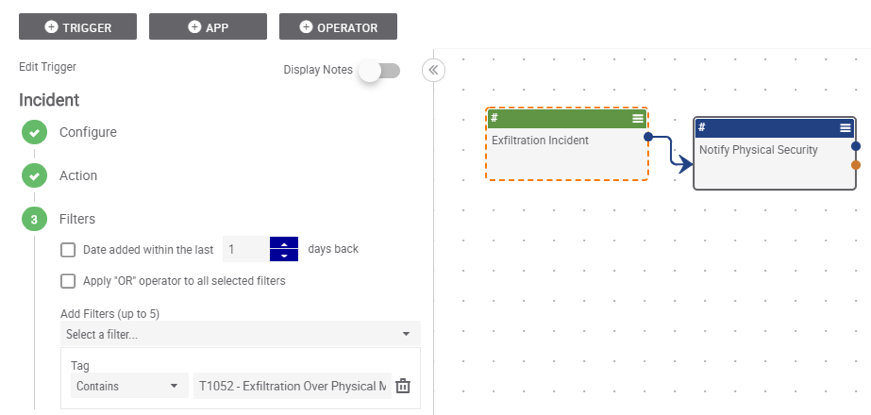The width and height of the screenshot is (871, 415).
Task: Collapse the side panel using the double-chevron icon
Action: [x=433, y=71]
